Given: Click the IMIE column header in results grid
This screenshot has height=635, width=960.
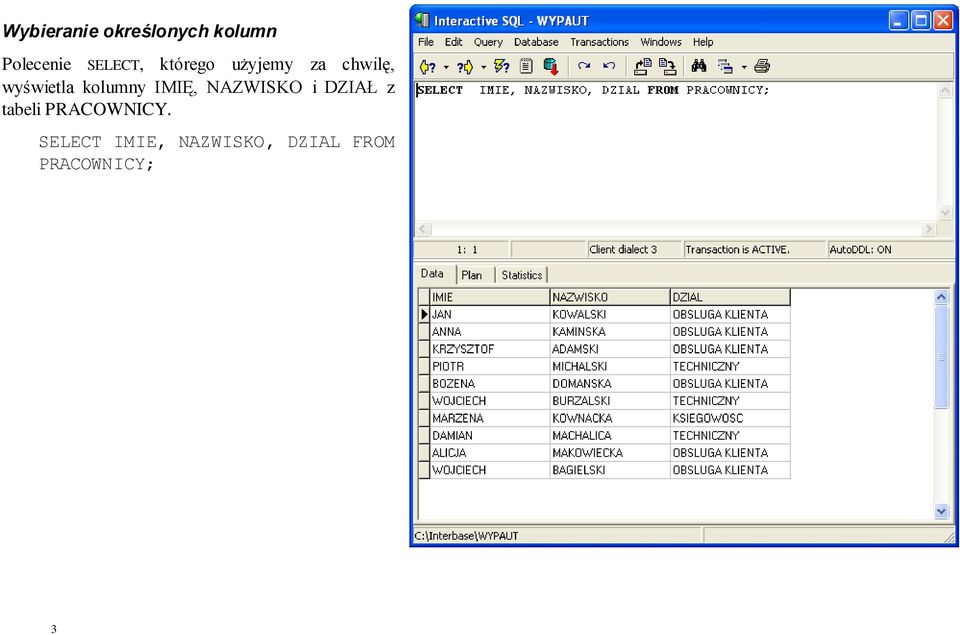Looking at the screenshot, I should pyautogui.click(x=490, y=297).
